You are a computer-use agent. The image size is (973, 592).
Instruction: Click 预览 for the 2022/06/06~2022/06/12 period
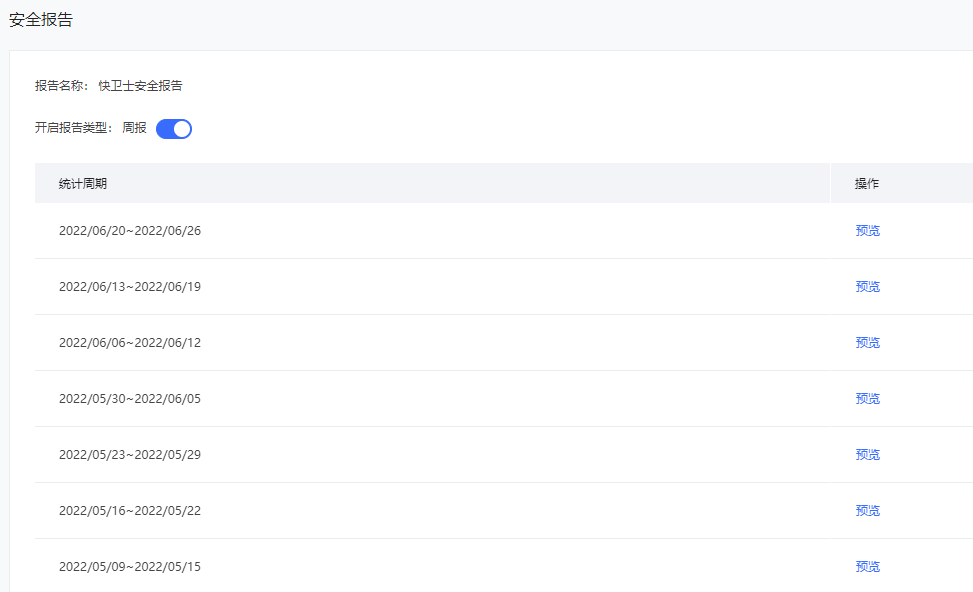(x=867, y=343)
